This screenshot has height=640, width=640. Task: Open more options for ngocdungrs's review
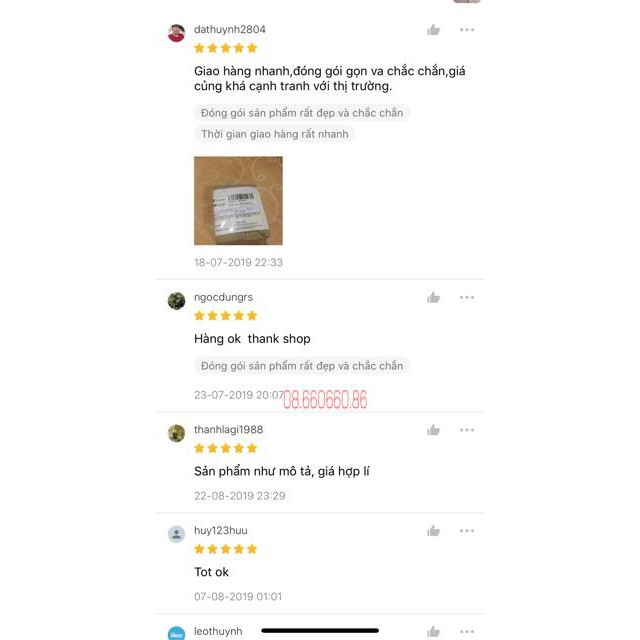pyautogui.click(x=467, y=298)
